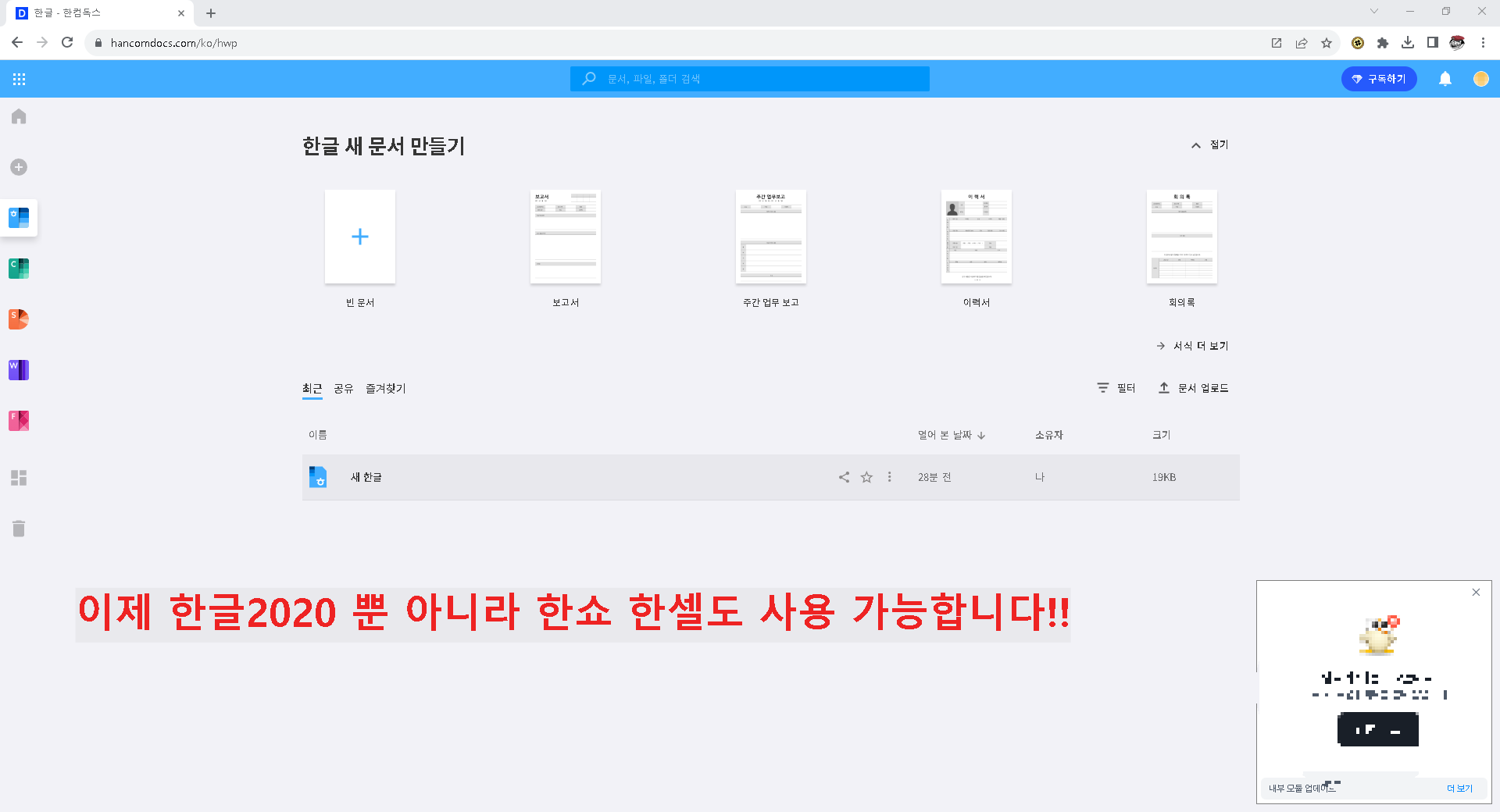Select the 이력서 resume template
Screen dimensions: 1500x812
point(976,237)
